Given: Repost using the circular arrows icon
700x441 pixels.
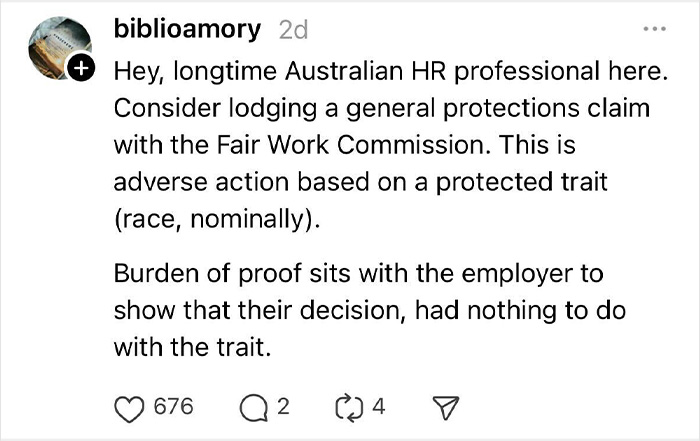Looking at the screenshot, I should point(349,408).
